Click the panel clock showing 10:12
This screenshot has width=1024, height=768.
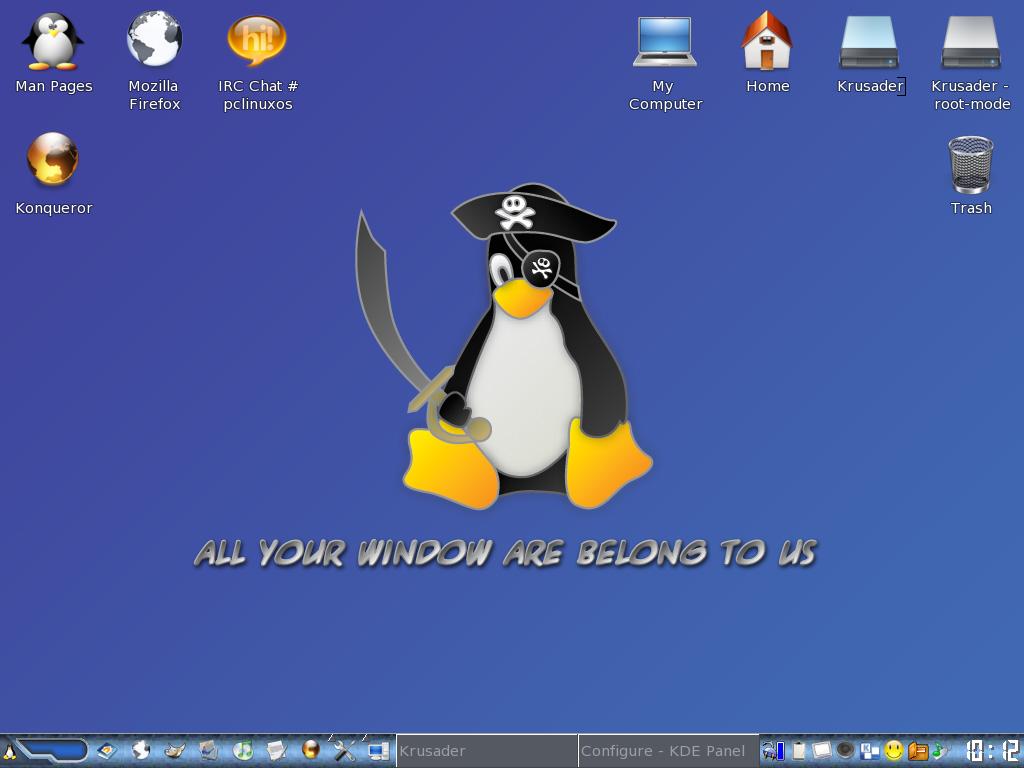[992, 750]
